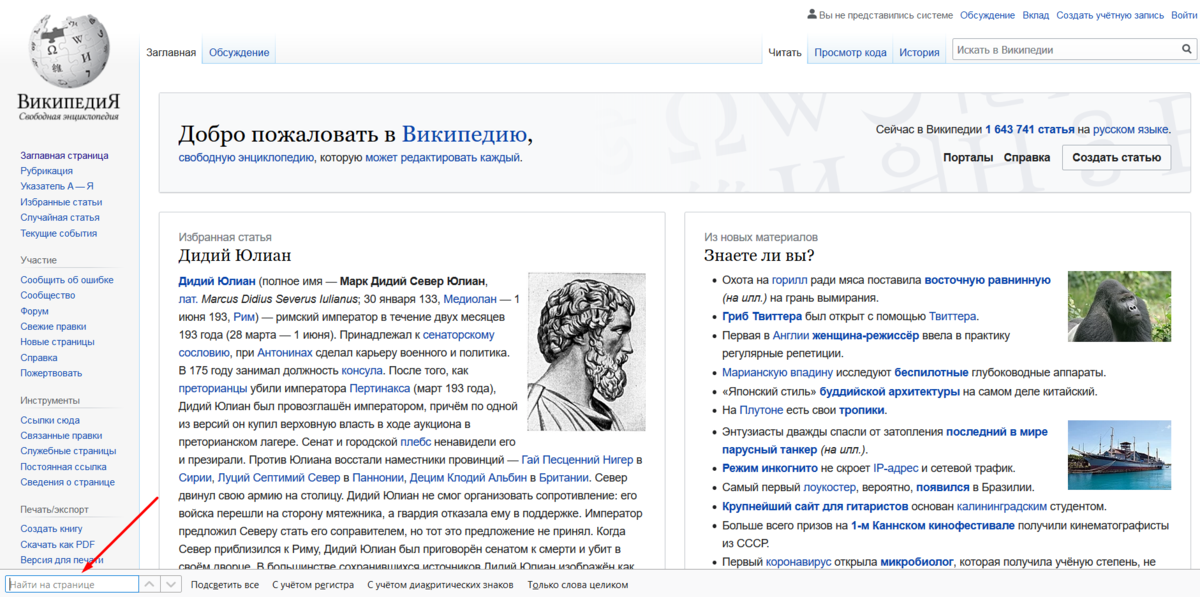Switch to the 'Просмотр кода' tab
Image resolution: width=1200 pixels, height=597 pixels.
click(850, 53)
